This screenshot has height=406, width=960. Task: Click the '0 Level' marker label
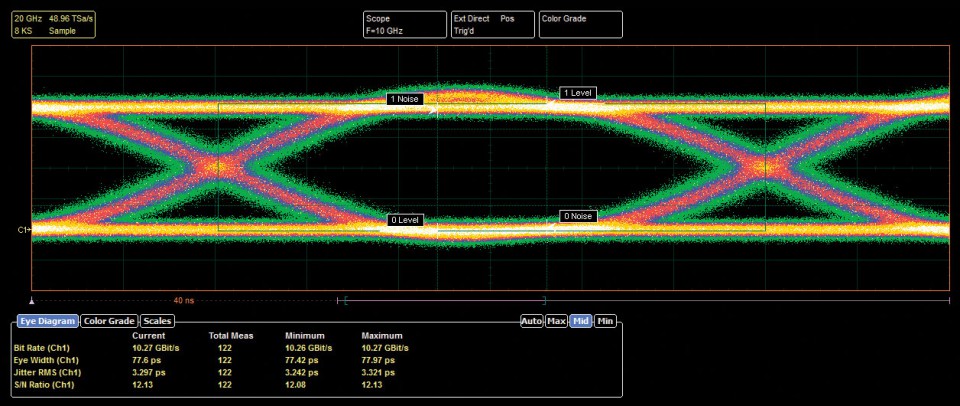(x=407, y=219)
